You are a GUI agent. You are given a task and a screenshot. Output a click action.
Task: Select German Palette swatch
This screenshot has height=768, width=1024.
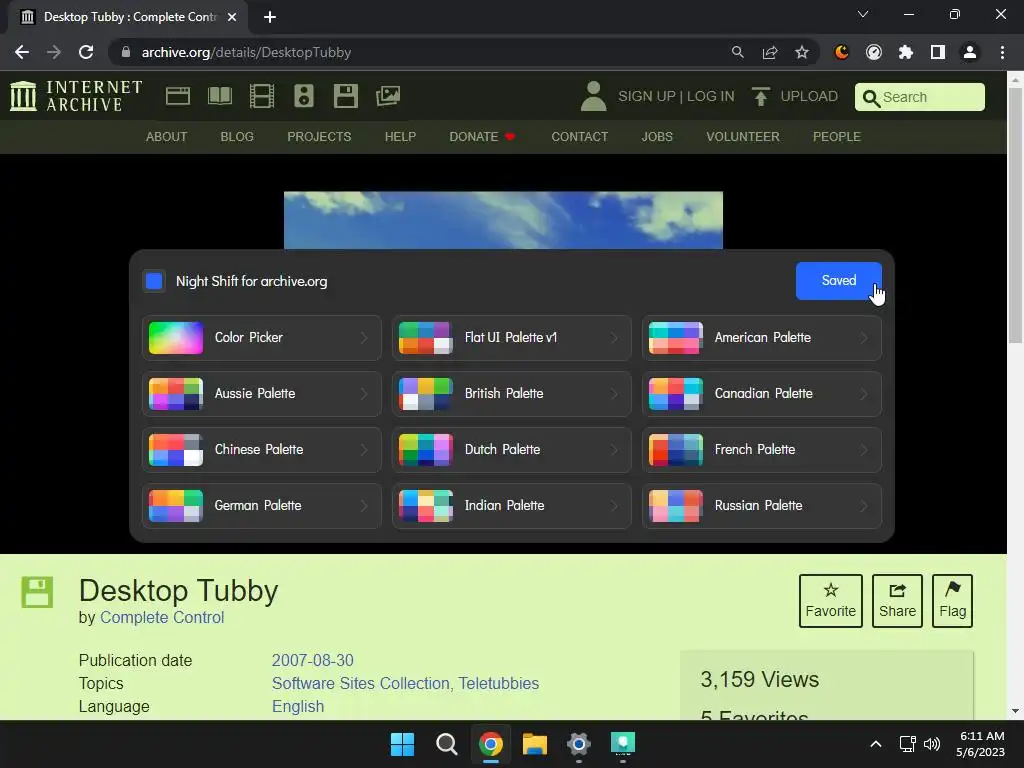click(176, 506)
